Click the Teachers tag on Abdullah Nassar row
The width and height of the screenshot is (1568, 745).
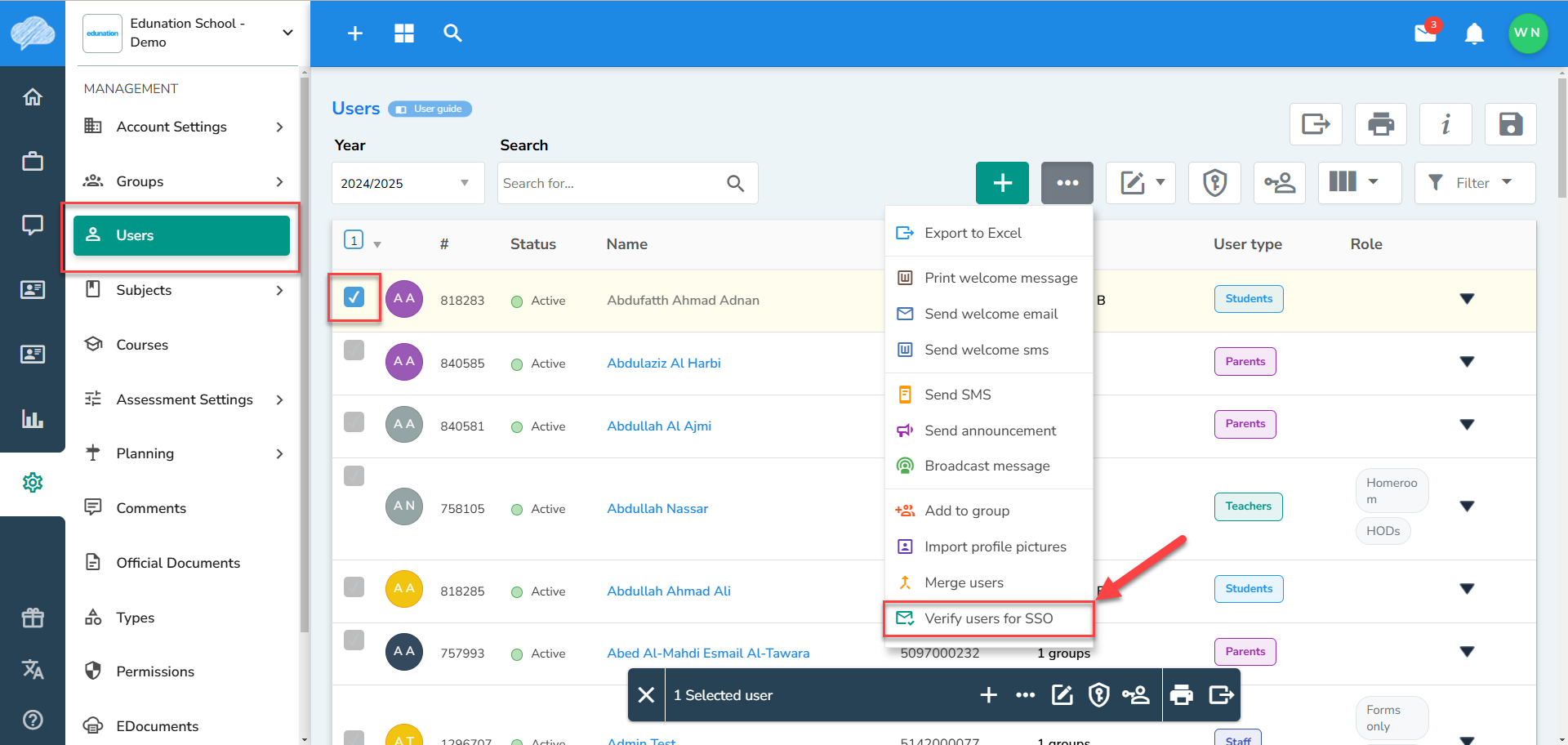(1248, 506)
